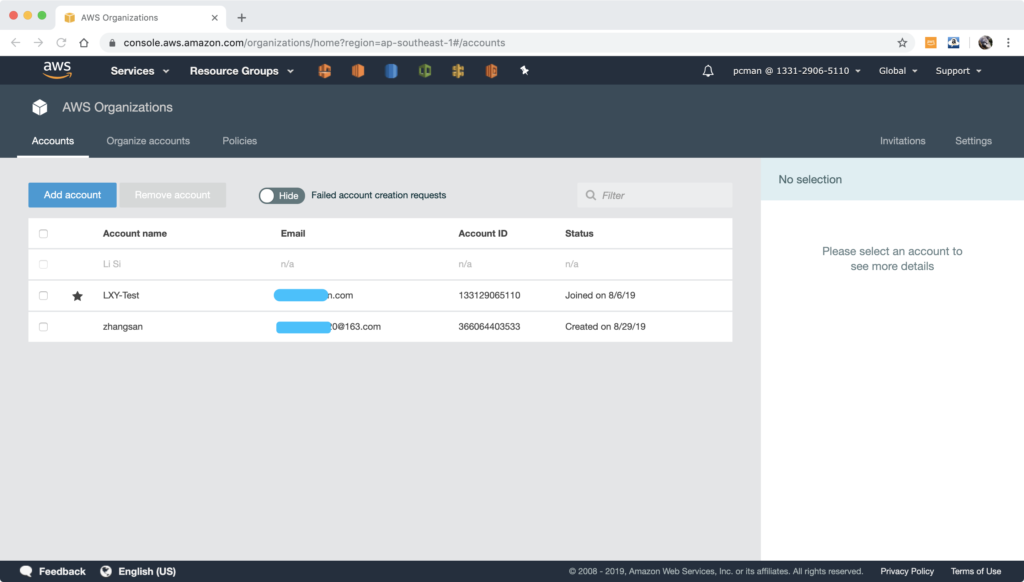
Task: Open the pcman account dropdown
Action: pos(797,71)
